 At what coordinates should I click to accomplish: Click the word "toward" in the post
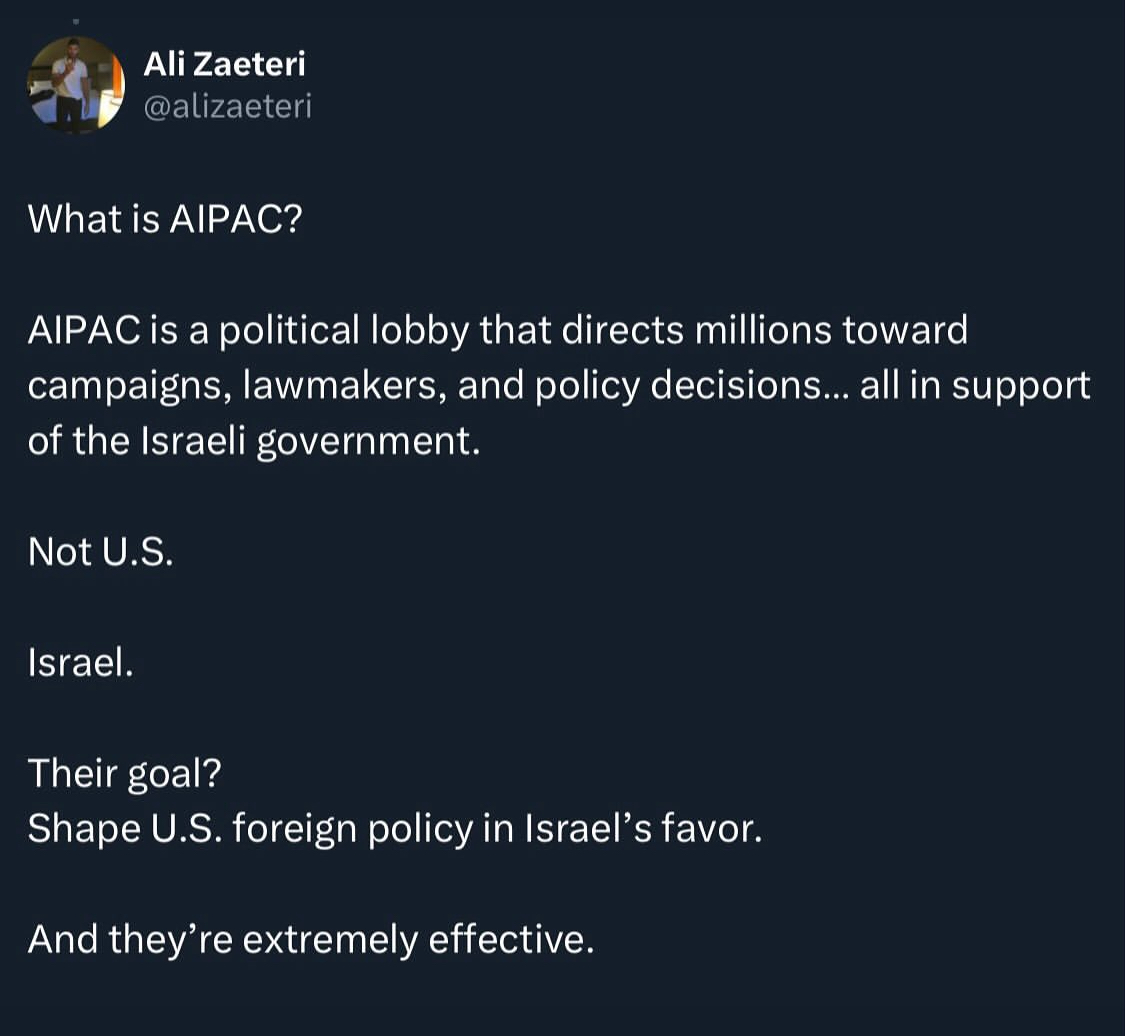point(905,330)
